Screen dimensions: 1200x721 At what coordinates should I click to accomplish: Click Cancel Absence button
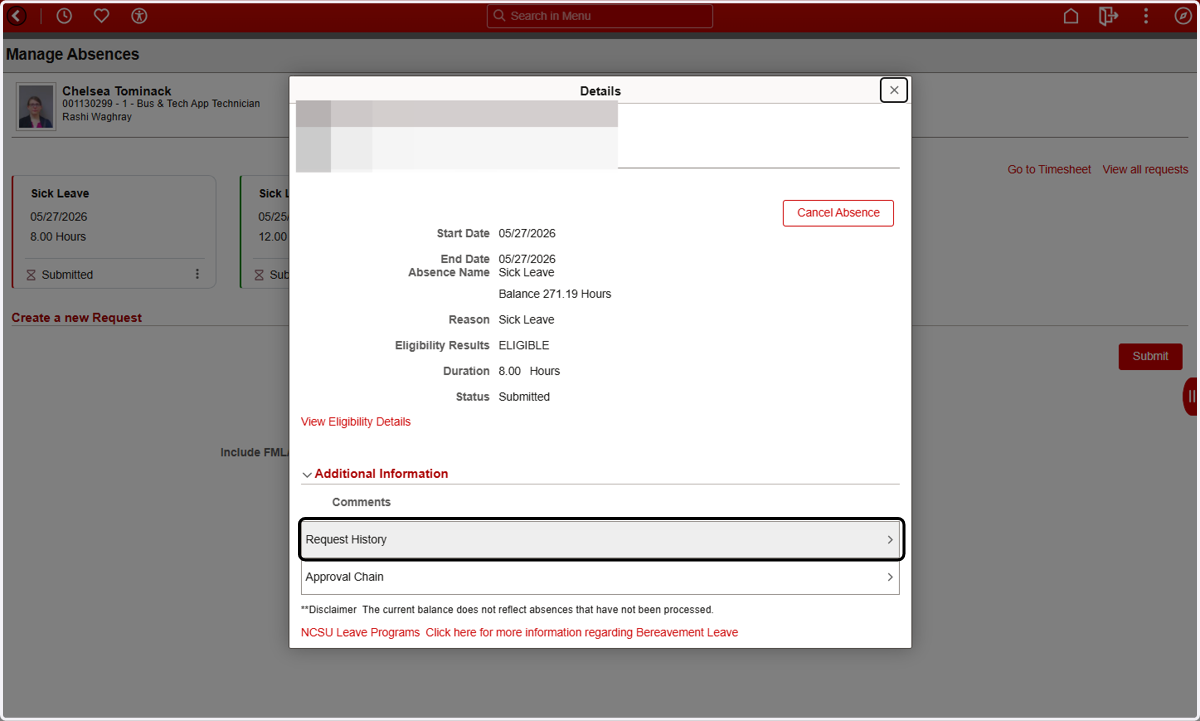[838, 213]
